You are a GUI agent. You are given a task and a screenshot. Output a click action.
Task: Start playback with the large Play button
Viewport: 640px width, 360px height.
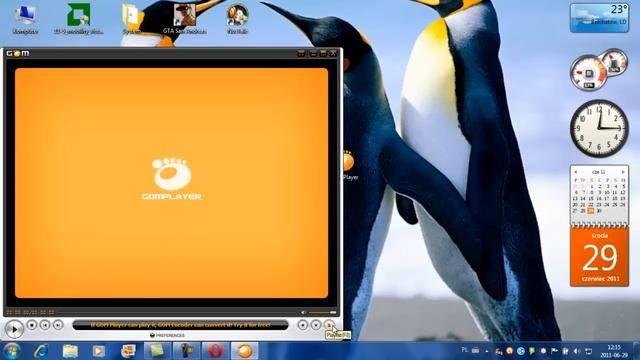[x=14, y=329]
